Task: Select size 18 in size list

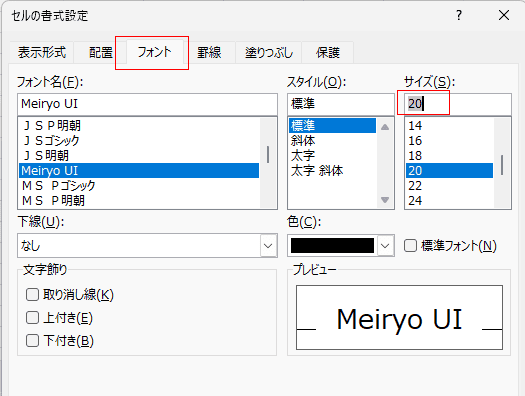Action: pos(449,156)
